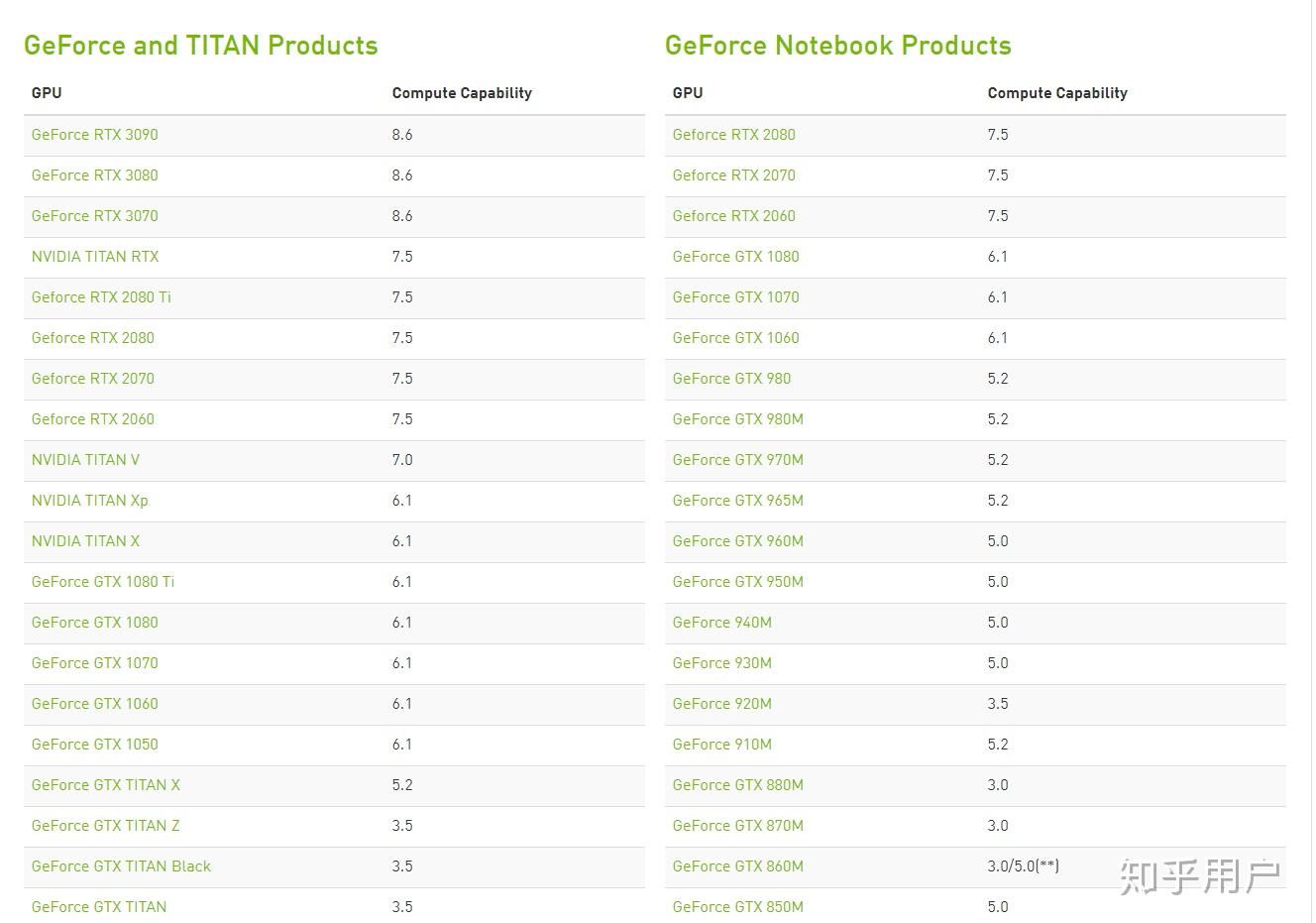The height and width of the screenshot is (923, 1316).
Task: Click the GeForce 930M link
Action: pyautogui.click(x=722, y=663)
